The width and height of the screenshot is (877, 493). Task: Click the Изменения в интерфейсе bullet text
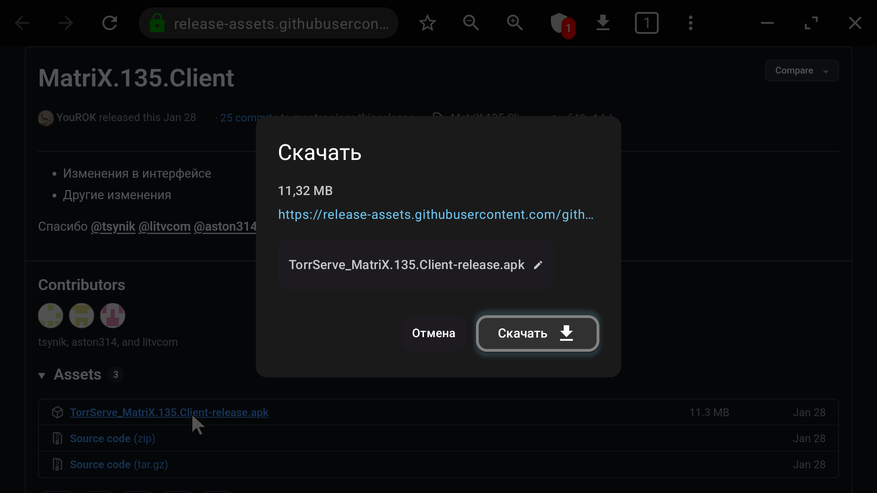pyautogui.click(x=137, y=173)
